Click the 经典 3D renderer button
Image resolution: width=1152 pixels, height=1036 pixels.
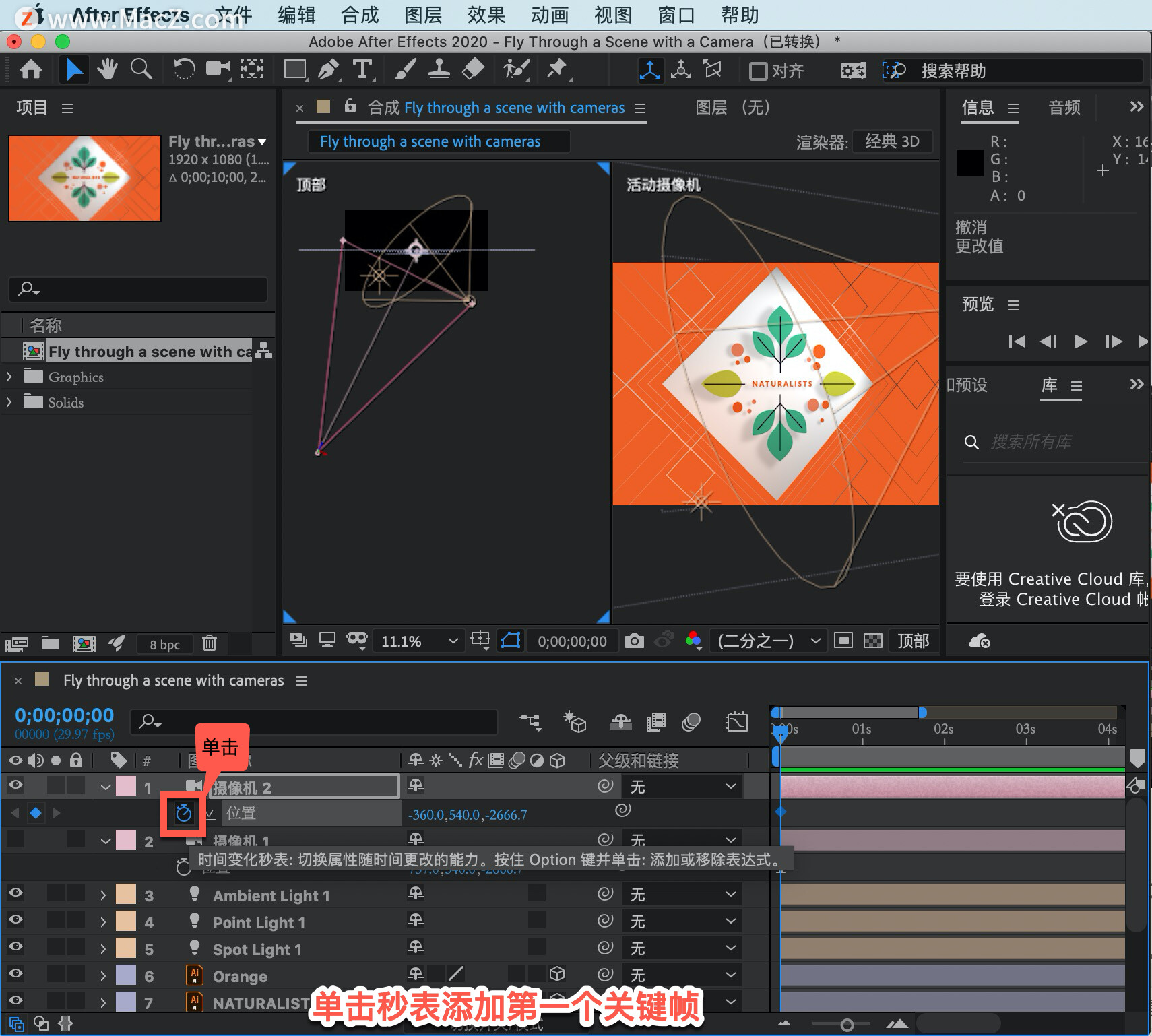point(892,141)
